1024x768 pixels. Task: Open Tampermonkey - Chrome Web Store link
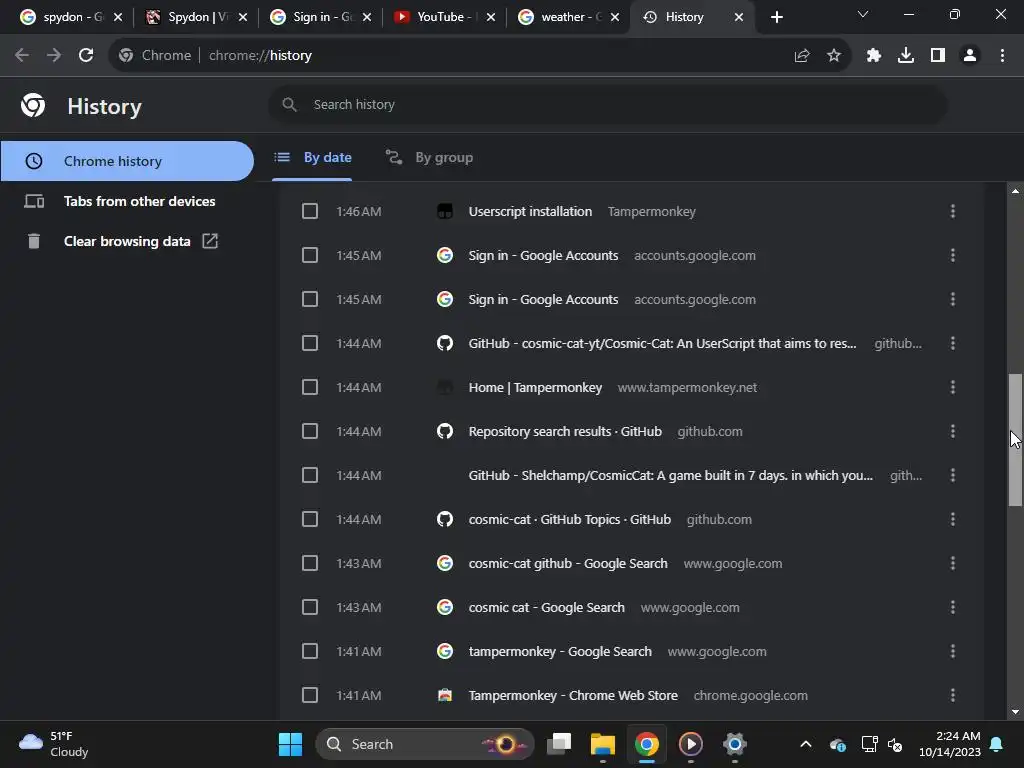(x=573, y=696)
